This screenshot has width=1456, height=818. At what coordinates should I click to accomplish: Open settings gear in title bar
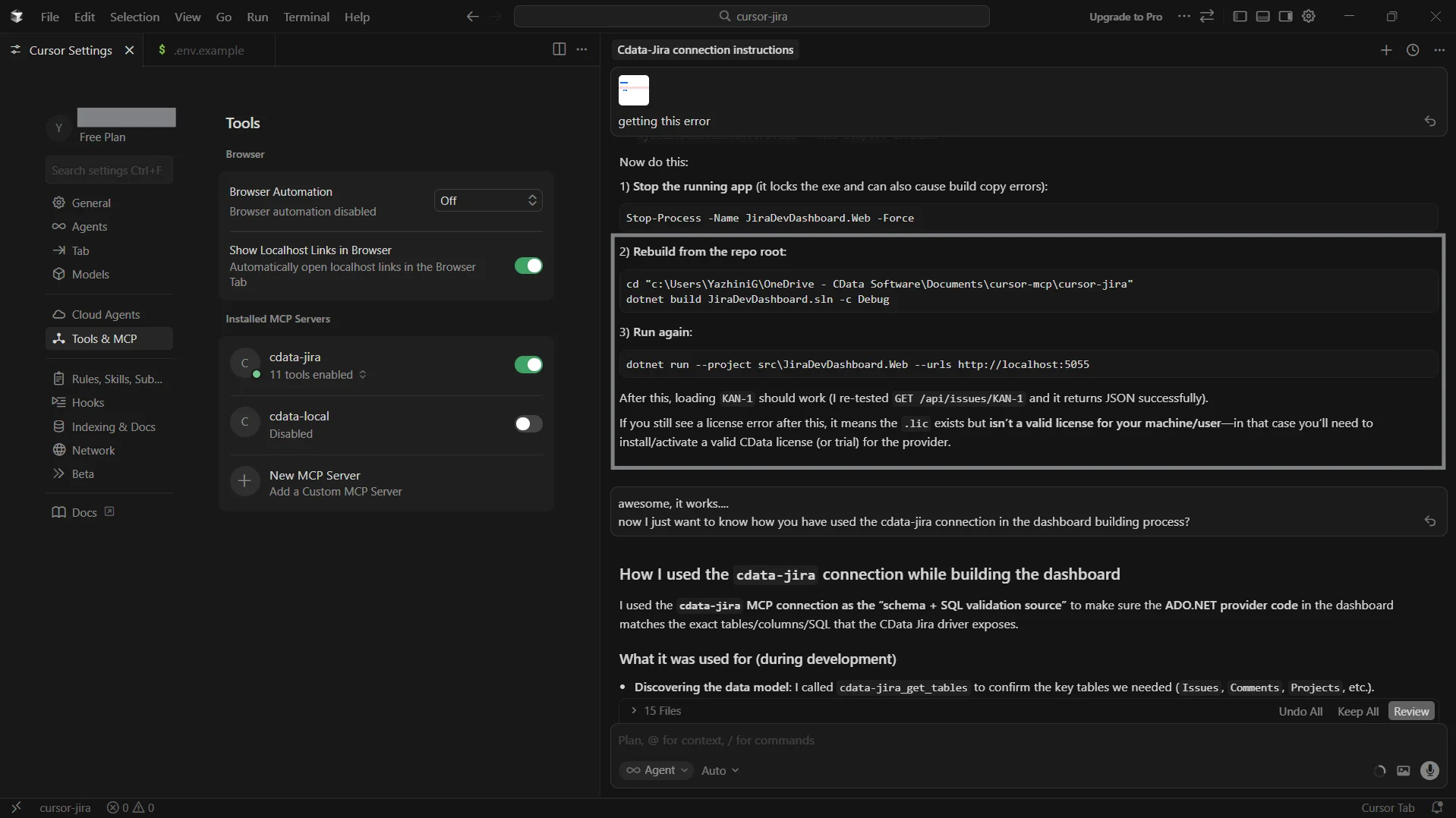[1309, 16]
